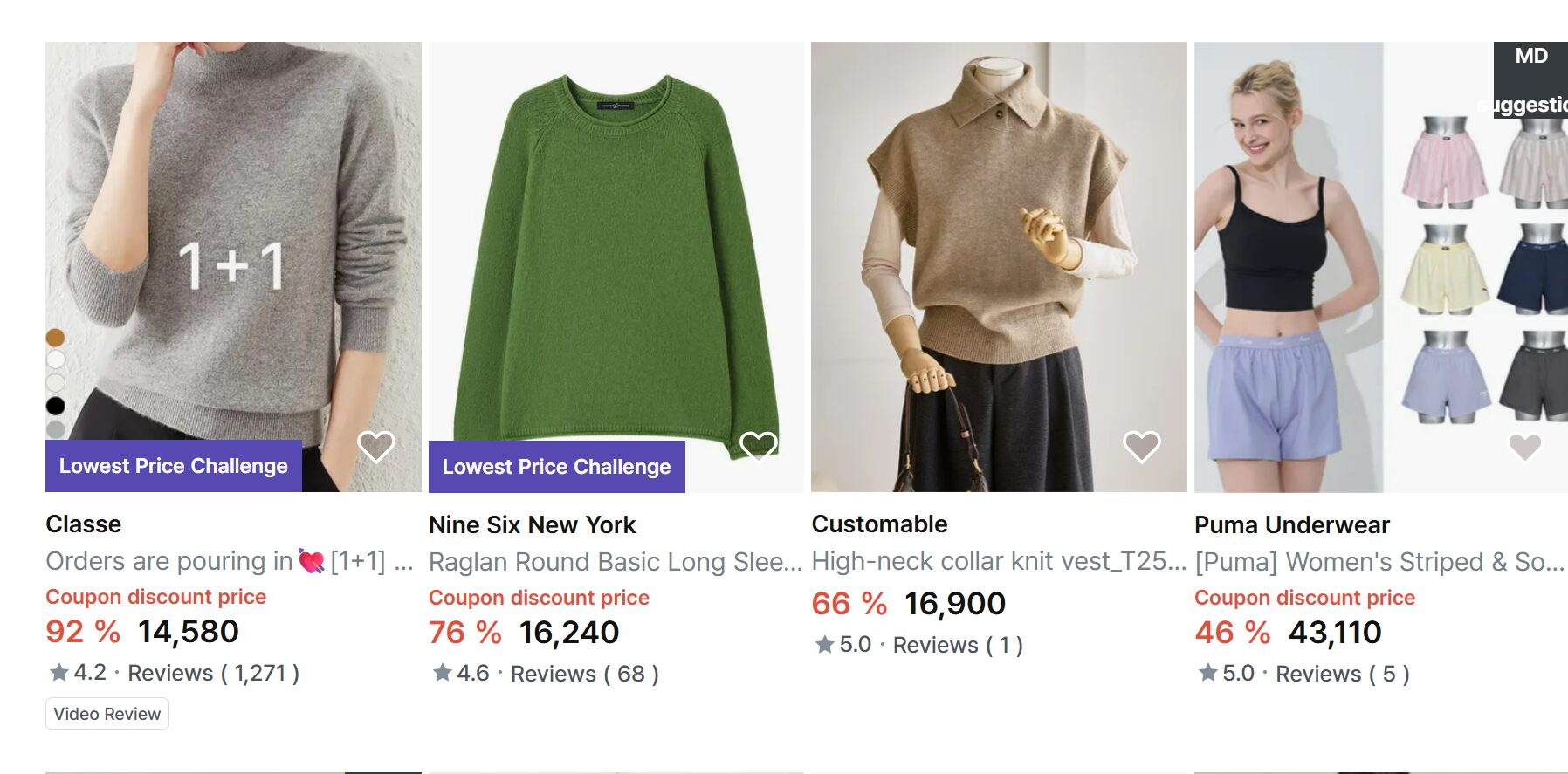Image resolution: width=1568 pixels, height=774 pixels.
Task: Go to the Puma Underwear brand page
Action: [x=1291, y=525]
